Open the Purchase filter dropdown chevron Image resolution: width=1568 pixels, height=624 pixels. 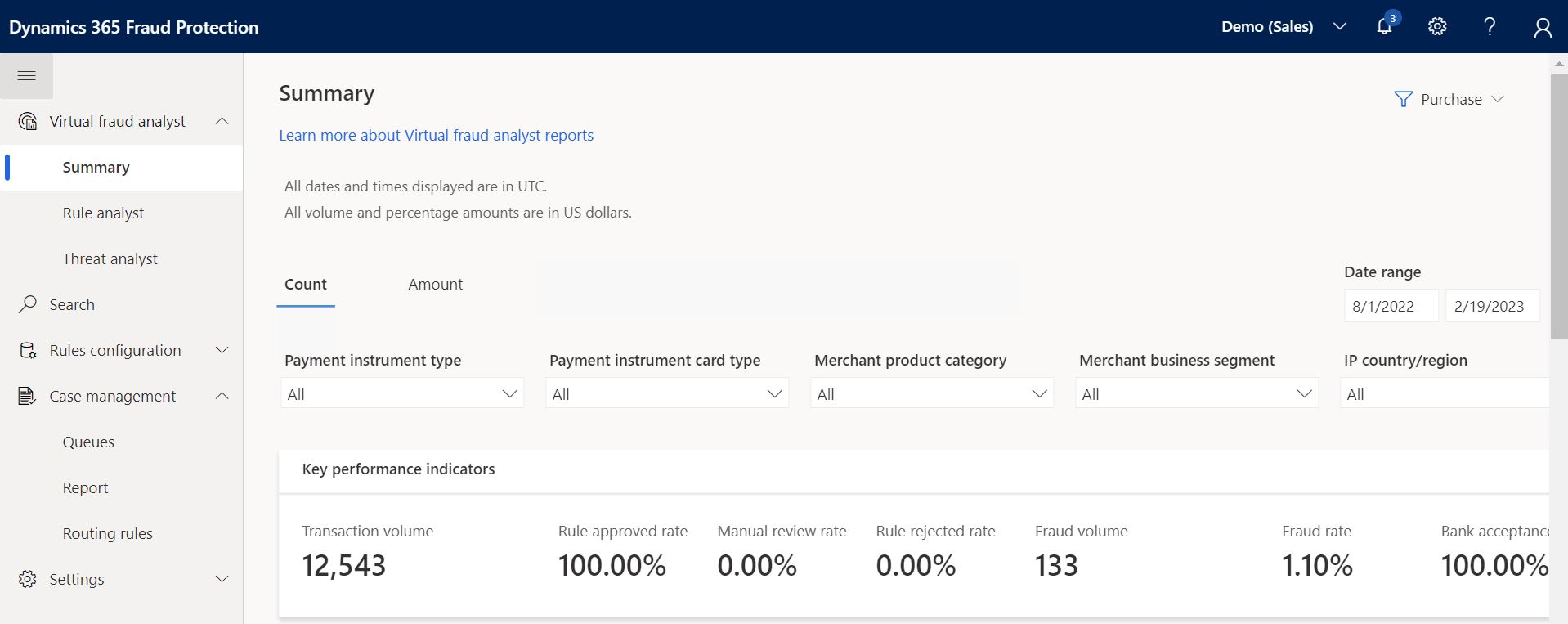click(1498, 99)
